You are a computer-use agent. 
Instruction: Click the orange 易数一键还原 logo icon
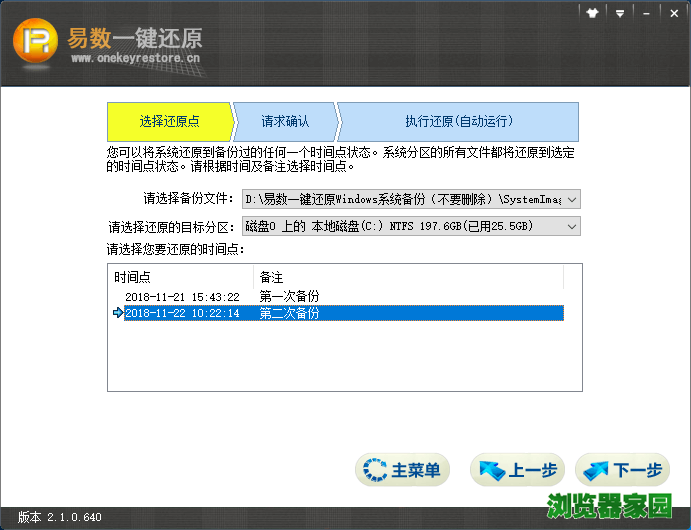[x=35, y=41]
